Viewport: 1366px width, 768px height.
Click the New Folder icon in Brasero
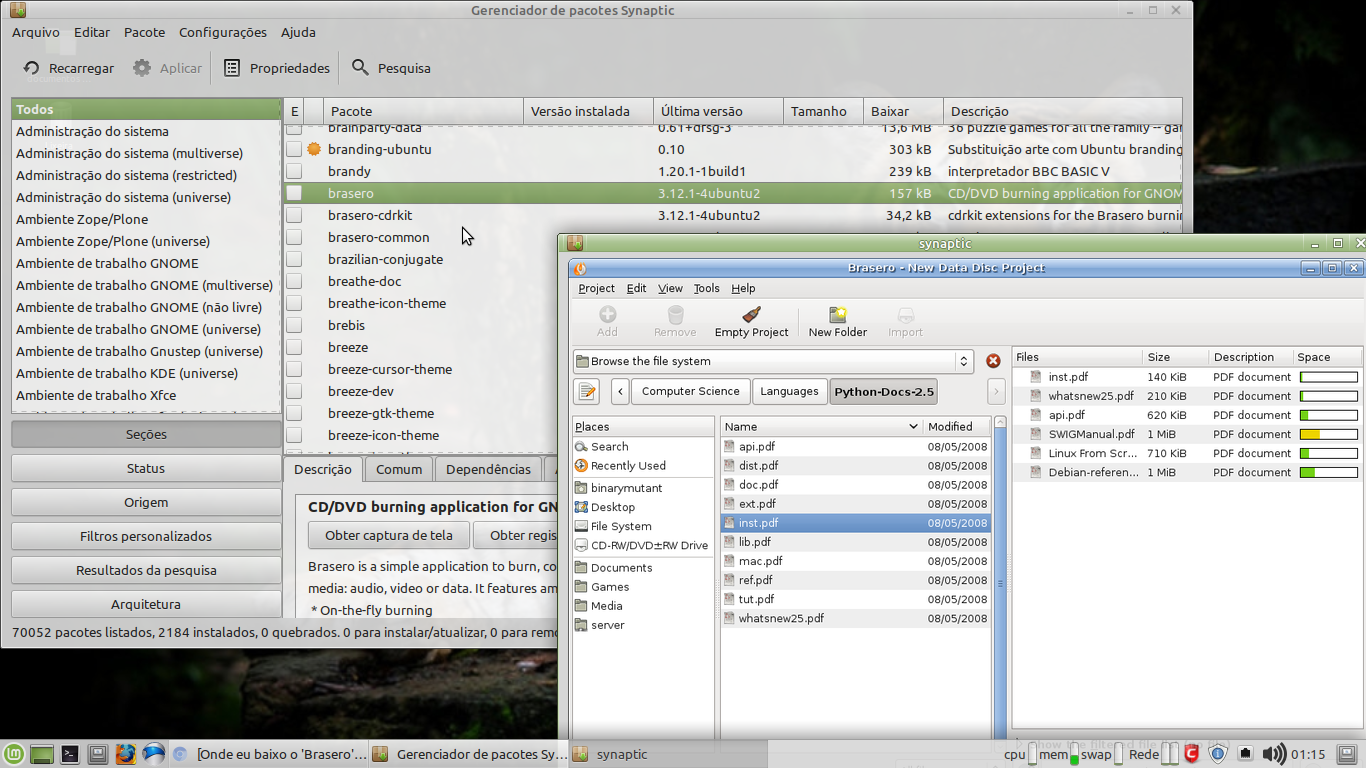click(838, 315)
